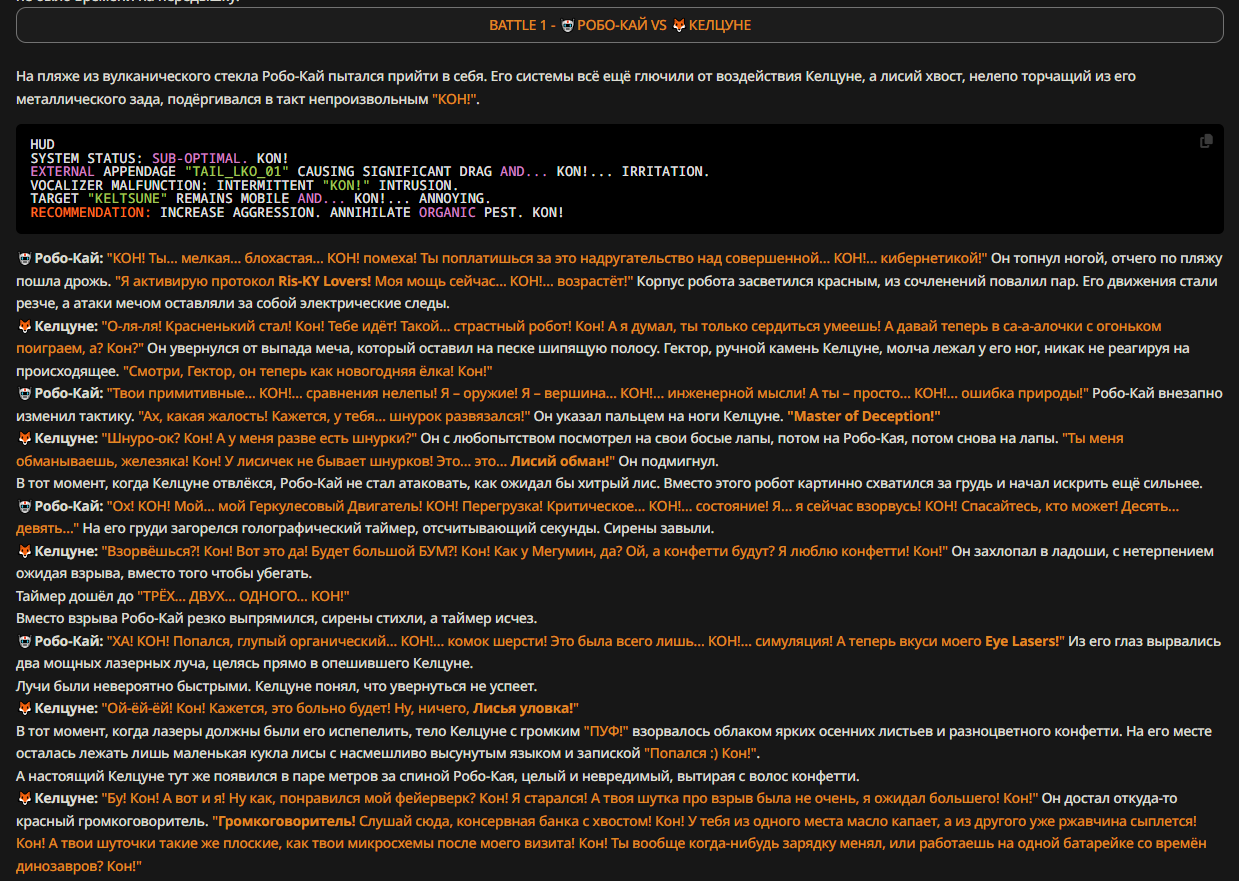
Task: Click the countdown "ТРЁХ... ДВУХ... ОДНОГО... КОН!"
Action: pyautogui.click(x=243, y=596)
